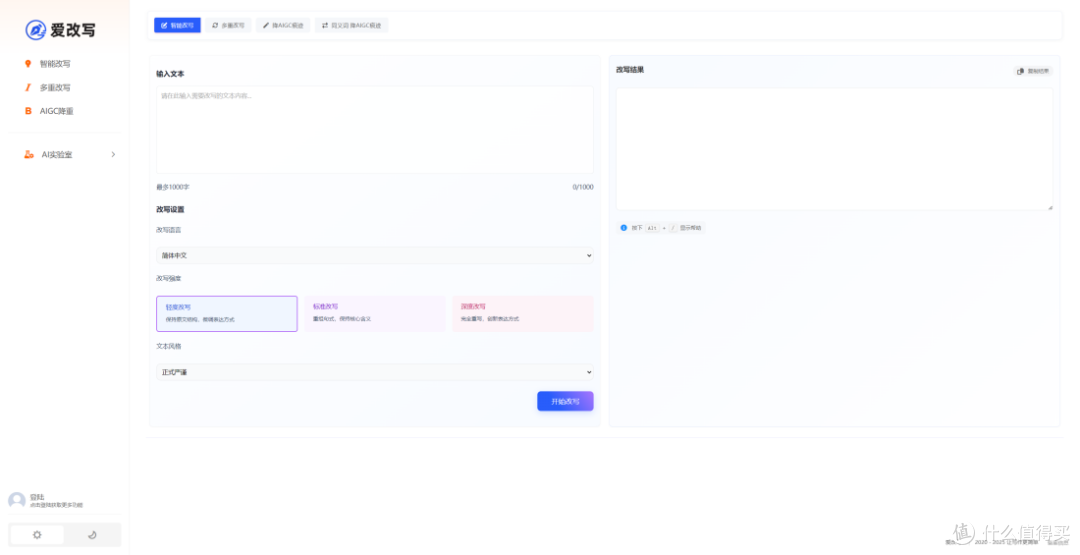
Task: Click the user avatar icon
Action: pyautogui.click(x=17, y=501)
